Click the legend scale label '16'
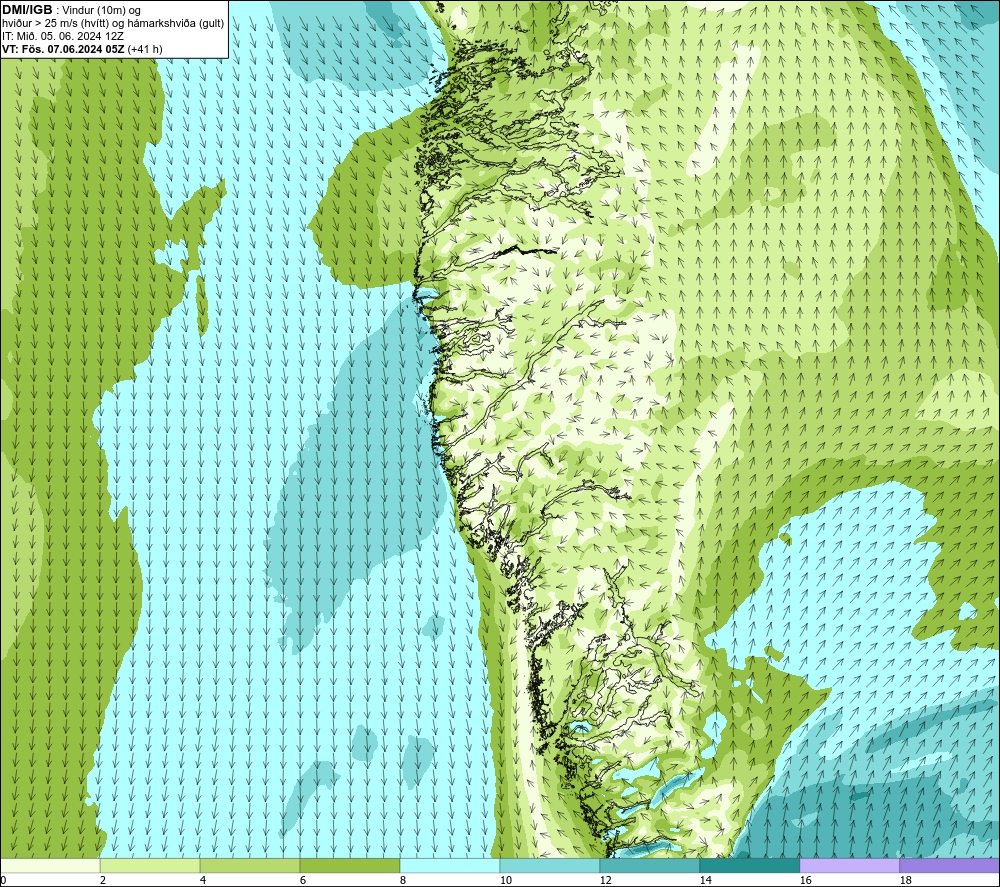 coord(805,881)
